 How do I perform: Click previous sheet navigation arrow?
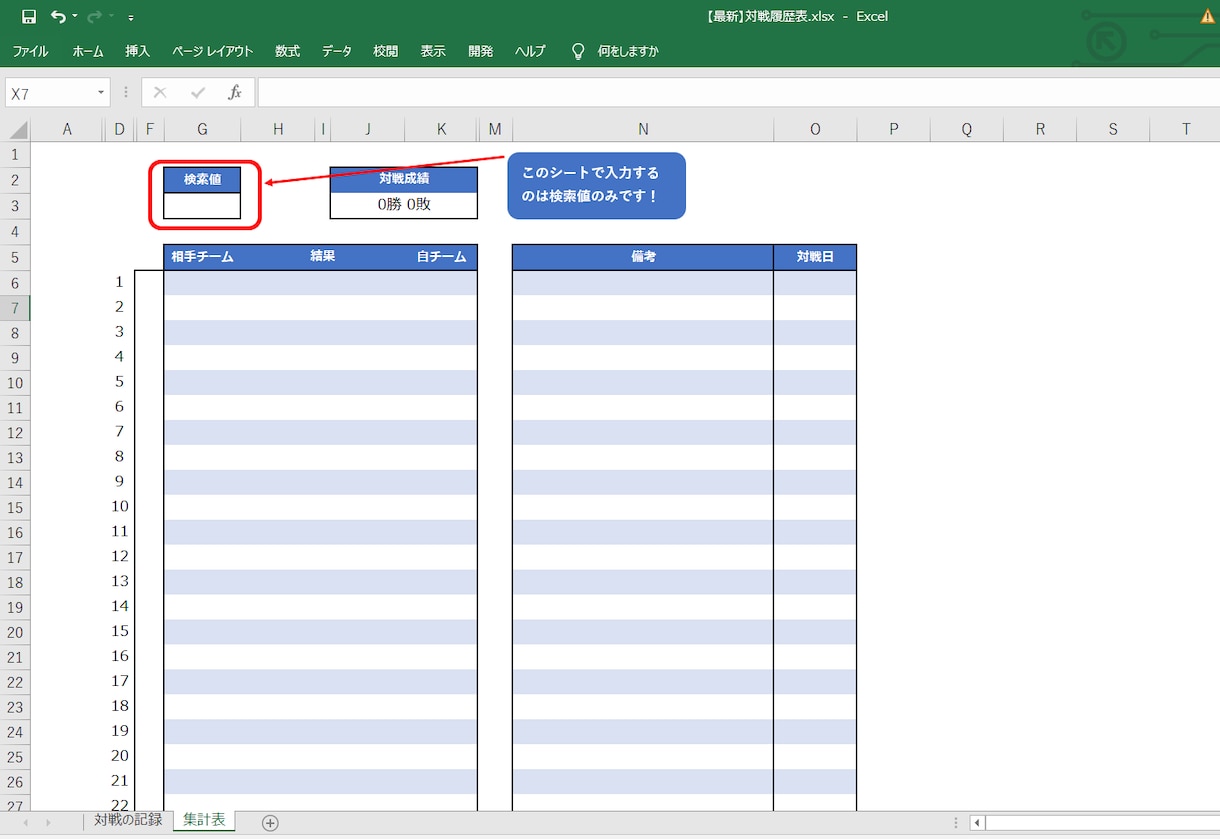coord(25,823)
